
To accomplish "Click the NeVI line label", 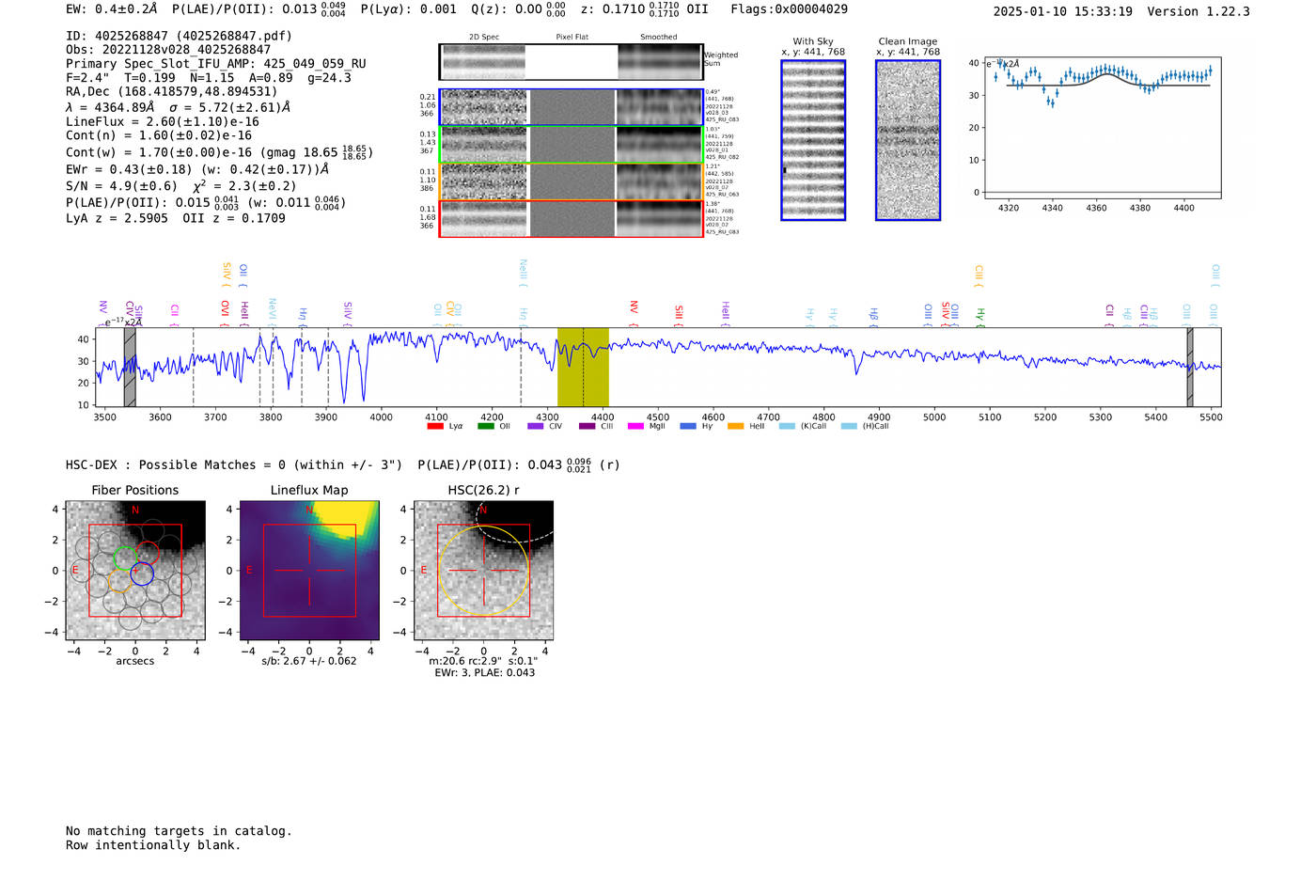I will point(273,313).
